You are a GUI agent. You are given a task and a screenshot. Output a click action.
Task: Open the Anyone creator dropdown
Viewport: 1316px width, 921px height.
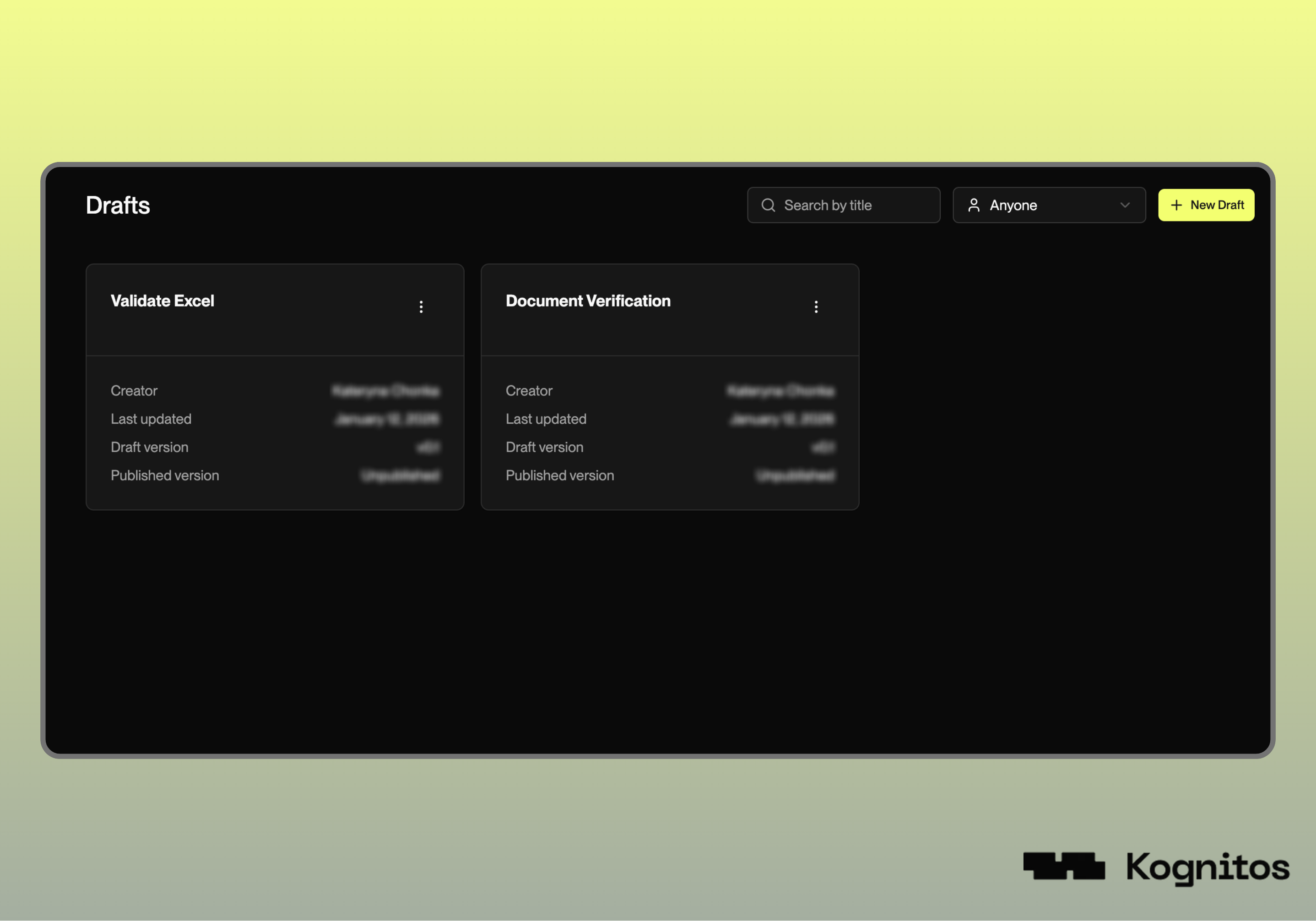click(1048, 205)
